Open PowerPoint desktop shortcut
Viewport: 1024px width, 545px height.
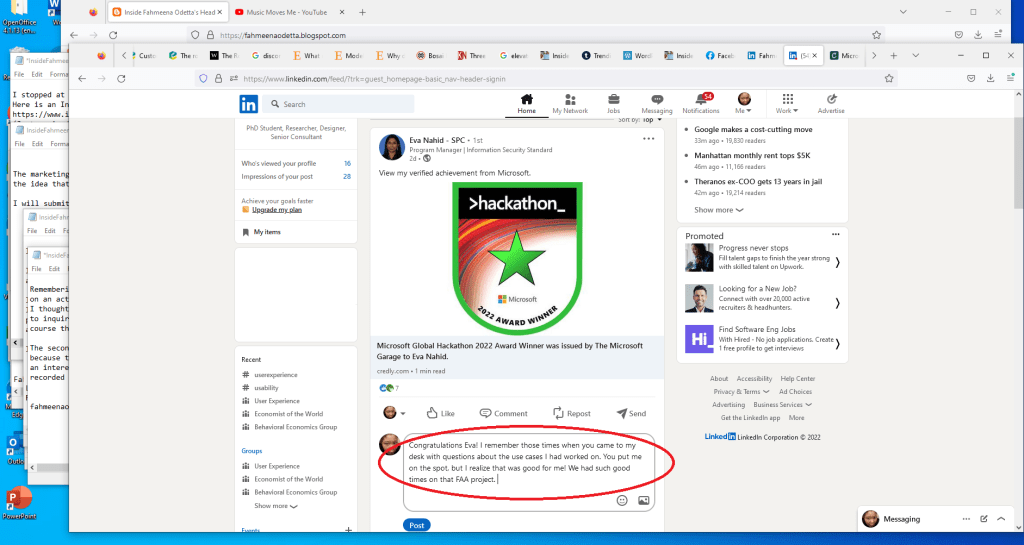click(18, 503)
